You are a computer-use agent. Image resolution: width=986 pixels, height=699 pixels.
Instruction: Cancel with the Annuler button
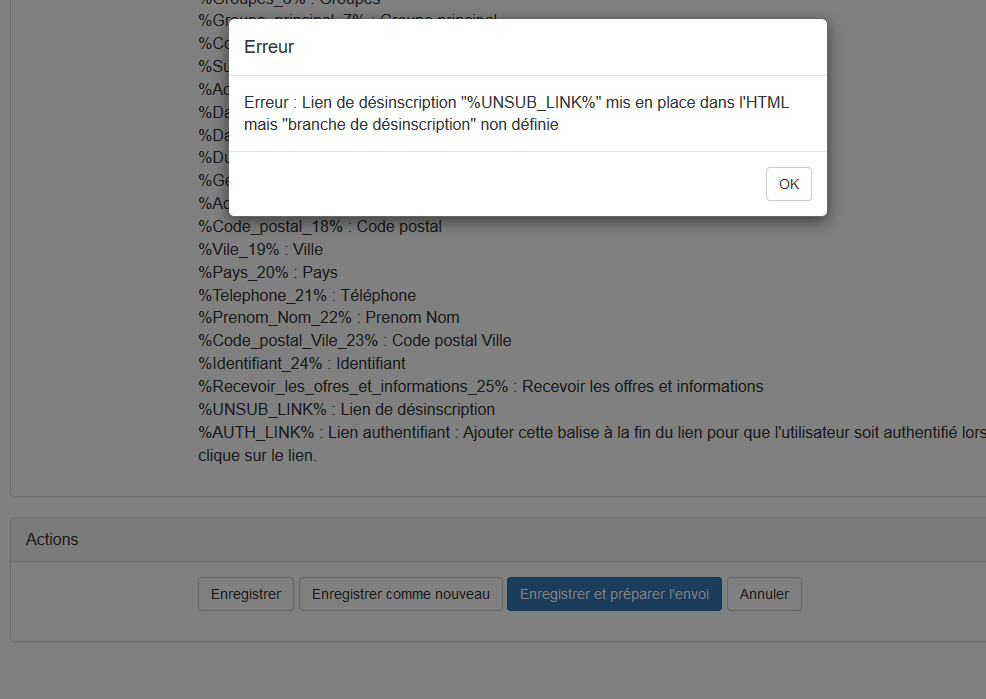(764, 594)
